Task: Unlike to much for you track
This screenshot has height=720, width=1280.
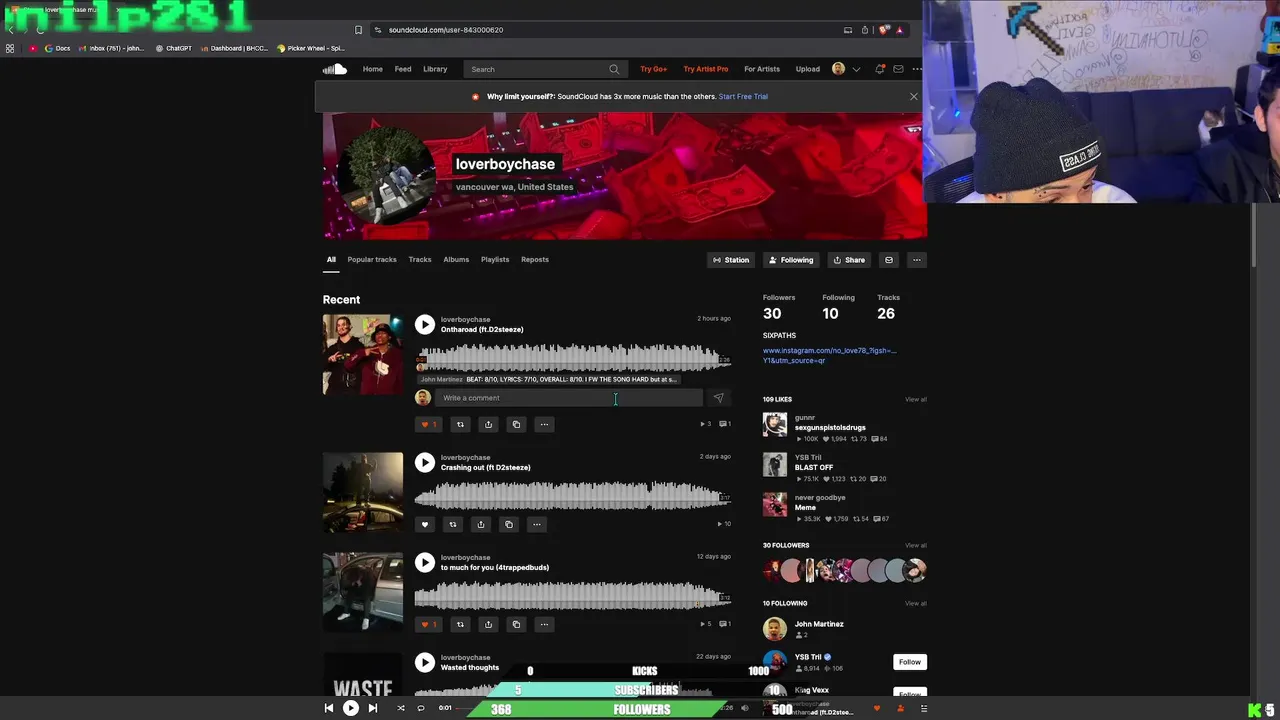Action: 428,624
